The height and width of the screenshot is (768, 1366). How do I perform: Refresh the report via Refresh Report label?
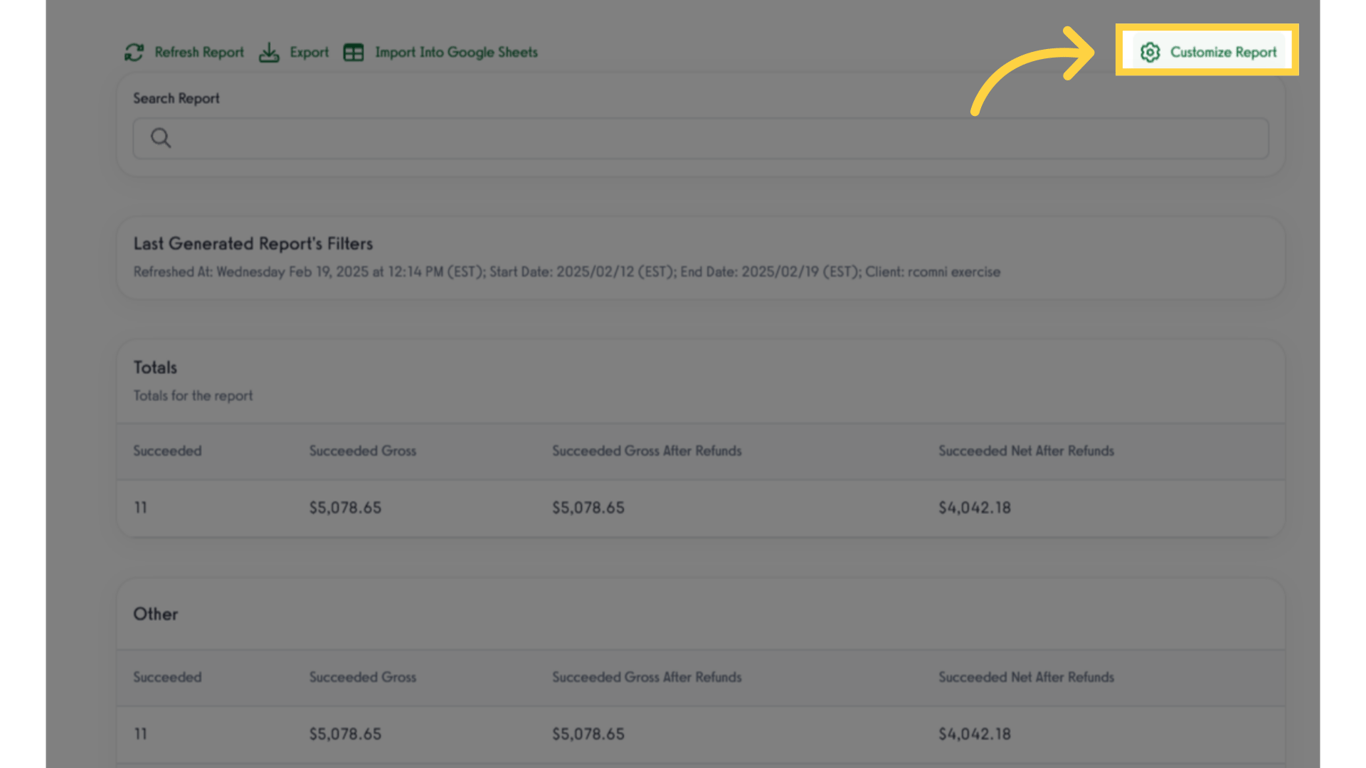[199, 52]
